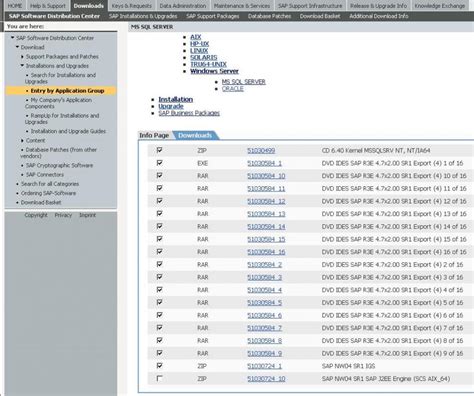Uncheck the checkbox for 51030499 ZIP row
474x396 pixels.
(160, 150)
